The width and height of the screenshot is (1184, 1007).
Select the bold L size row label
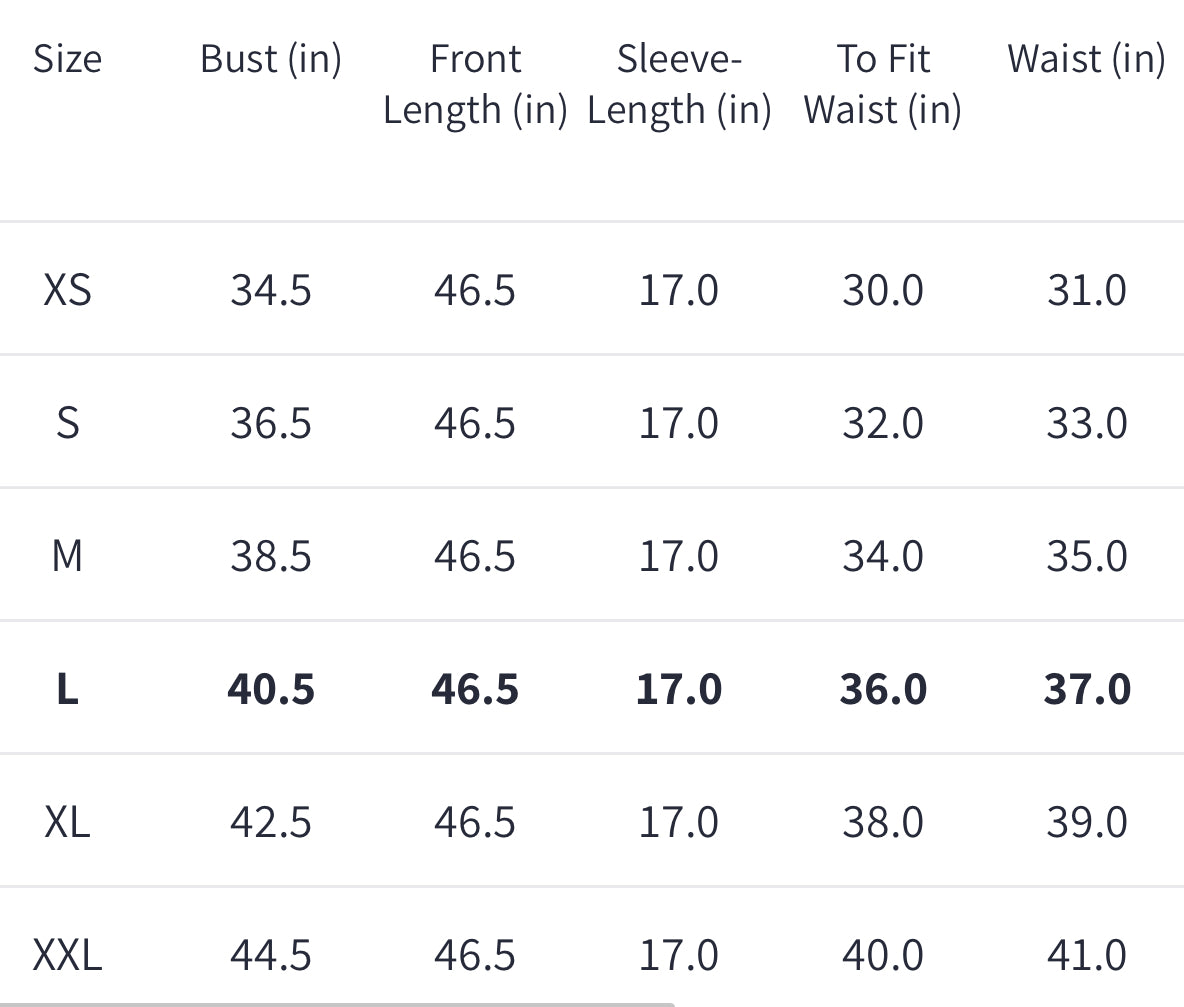coord(67,689)
